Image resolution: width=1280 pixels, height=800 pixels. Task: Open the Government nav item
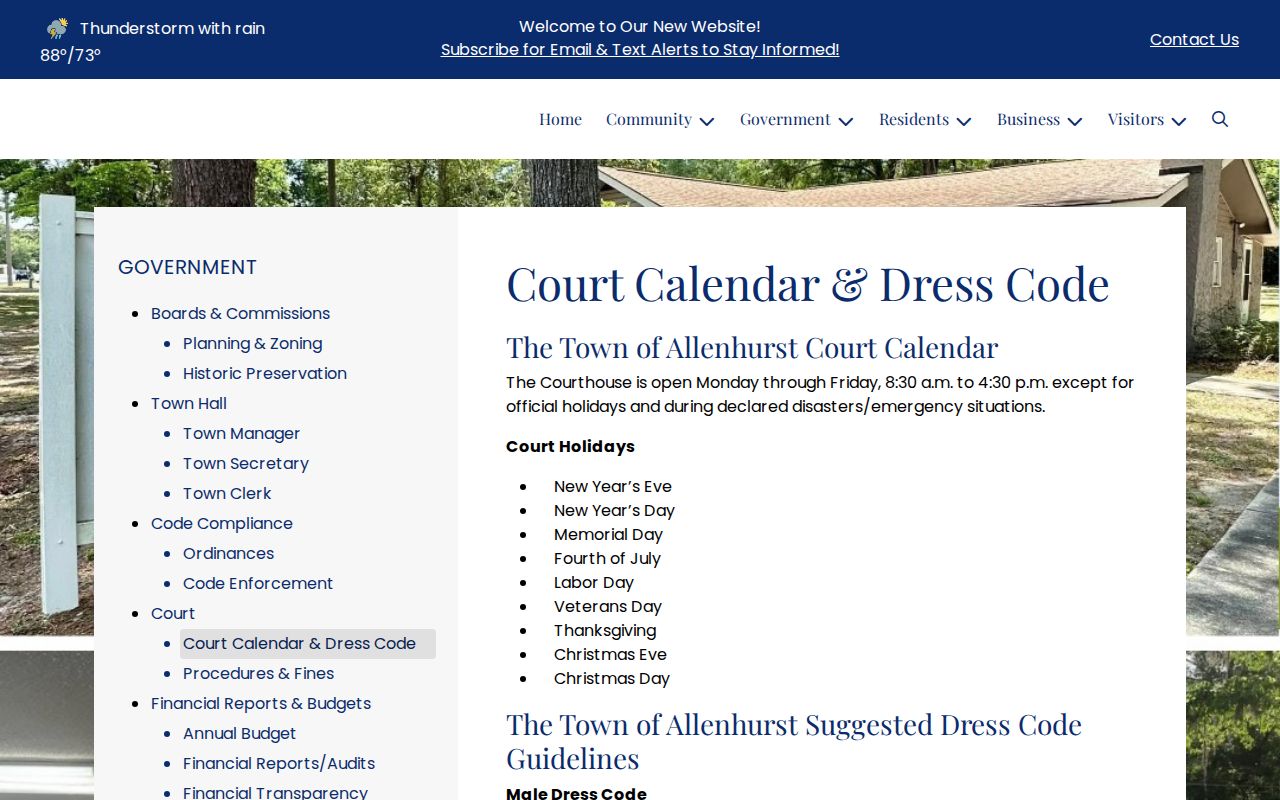785,119
